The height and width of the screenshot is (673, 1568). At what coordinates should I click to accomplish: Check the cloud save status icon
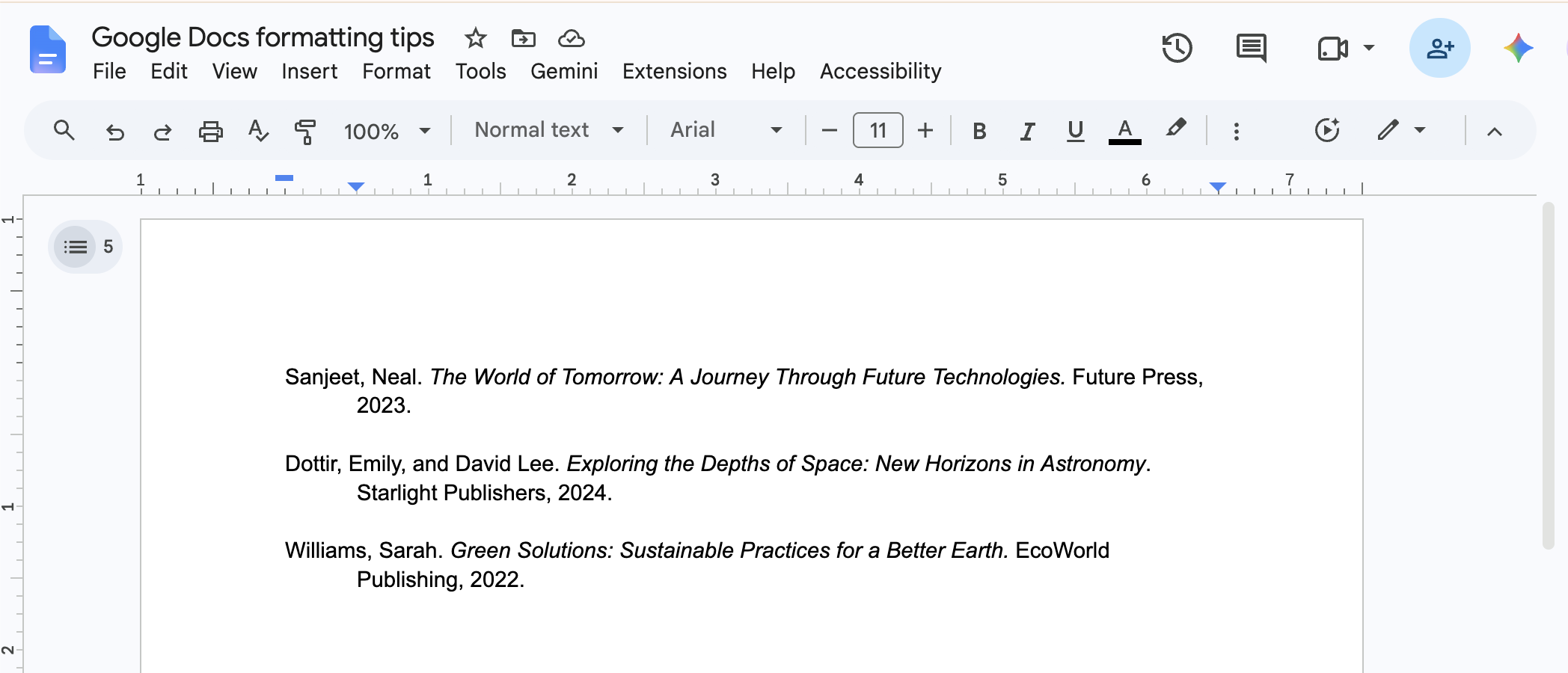tap(572, 37)
